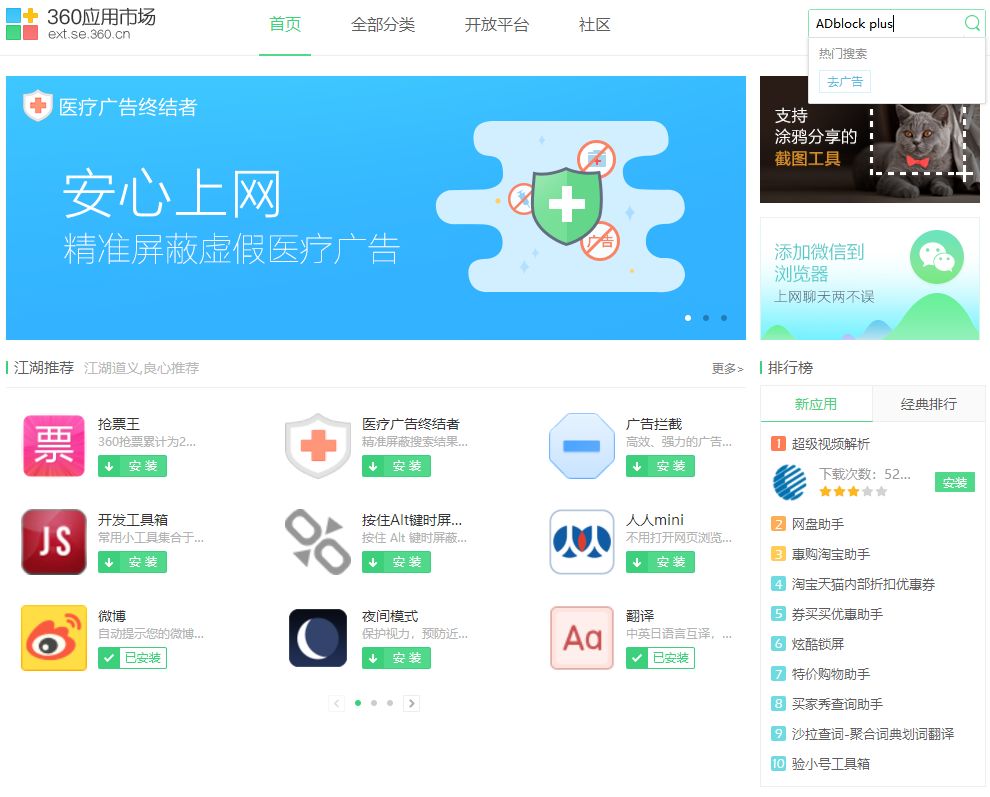Go to previous recommendation page arrow
The width and height of the screenshot is (990, 797).
click(337, 703)
